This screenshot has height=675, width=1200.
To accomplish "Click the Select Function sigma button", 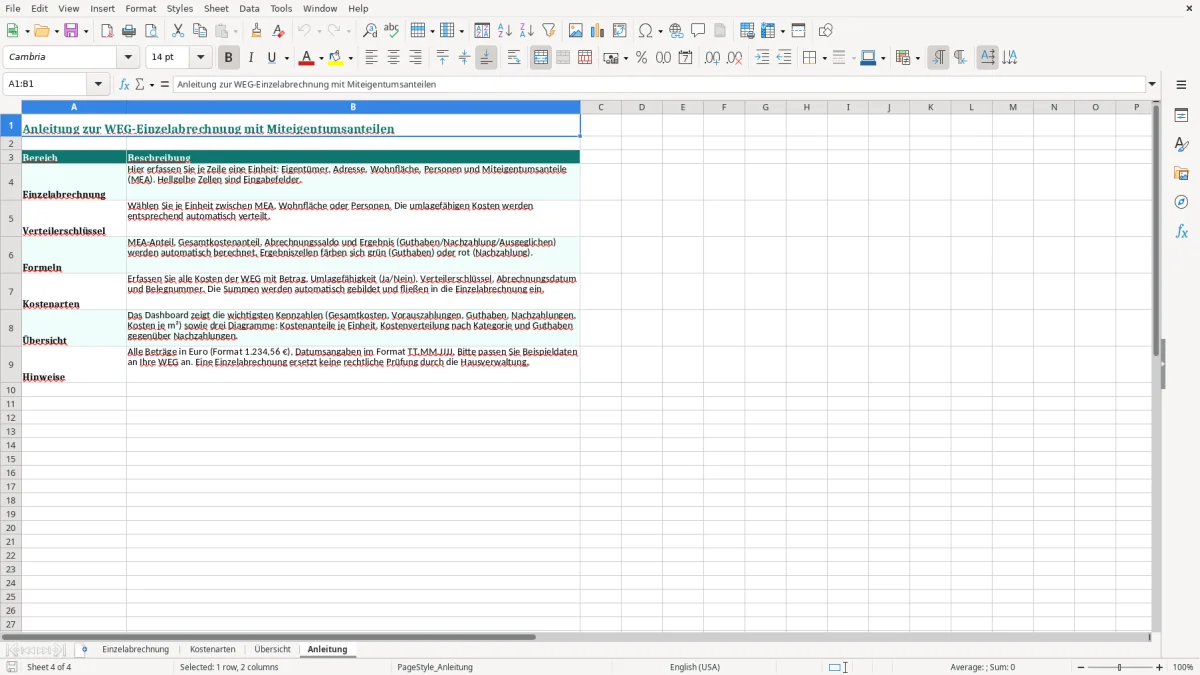I will [x=140, y=84].
